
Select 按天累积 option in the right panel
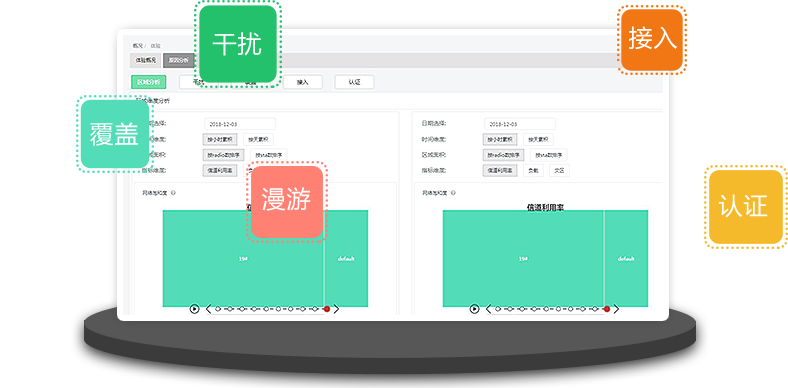[538, 139]
